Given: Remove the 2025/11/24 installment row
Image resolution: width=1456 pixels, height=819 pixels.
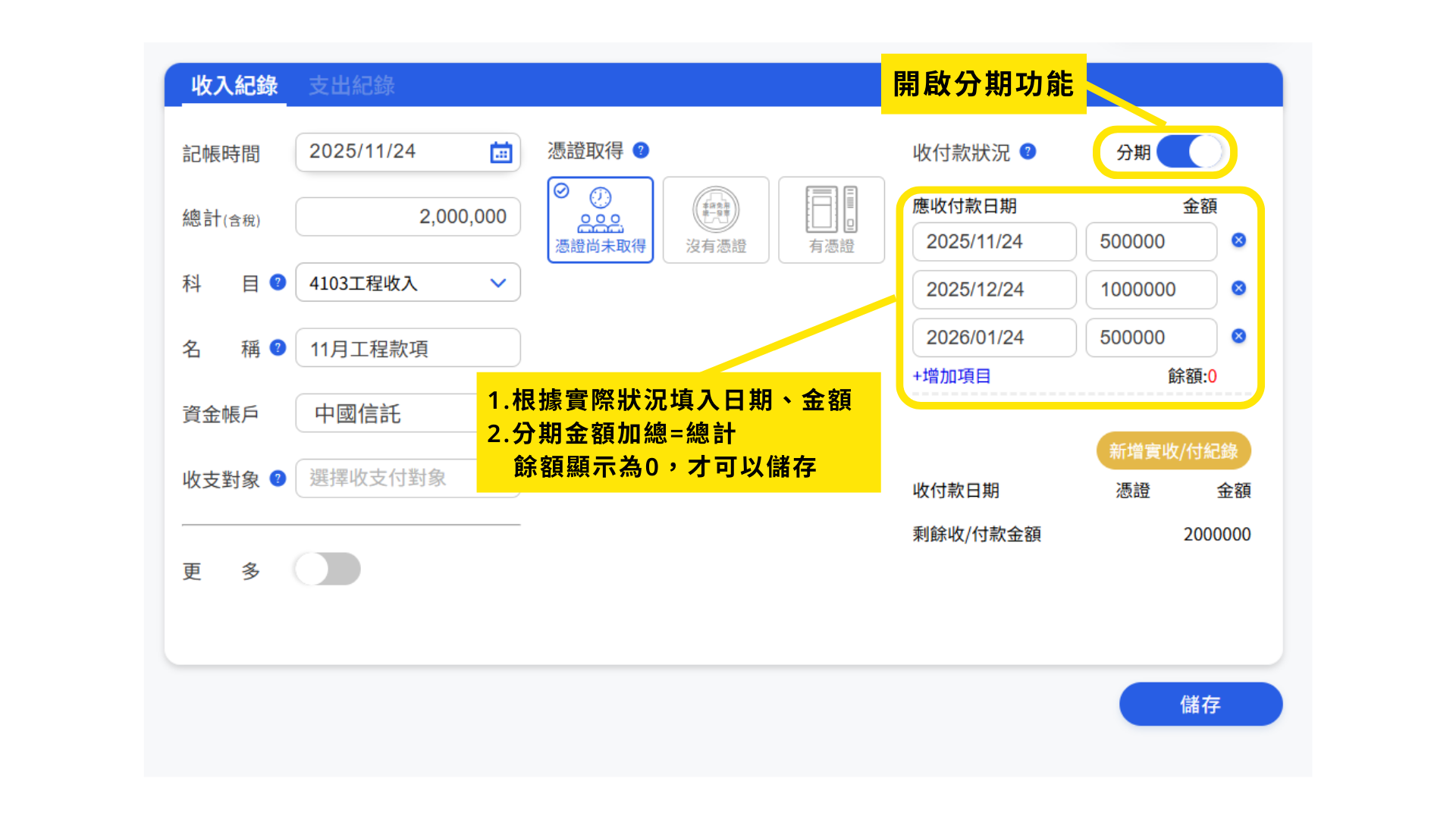Looking at the screenshot, I should click(1238, 240).
